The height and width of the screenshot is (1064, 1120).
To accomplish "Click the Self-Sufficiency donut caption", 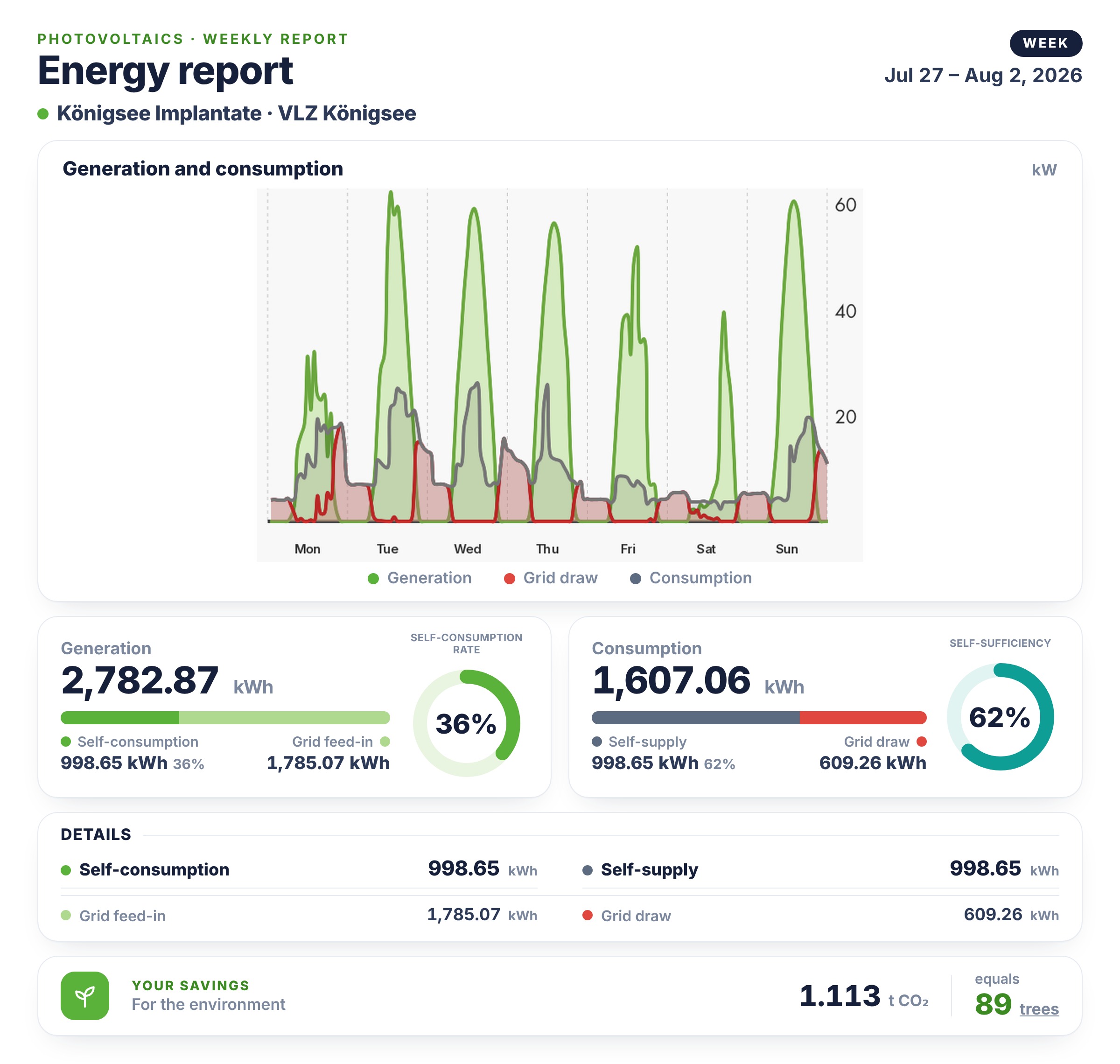I will point(1000,643).
